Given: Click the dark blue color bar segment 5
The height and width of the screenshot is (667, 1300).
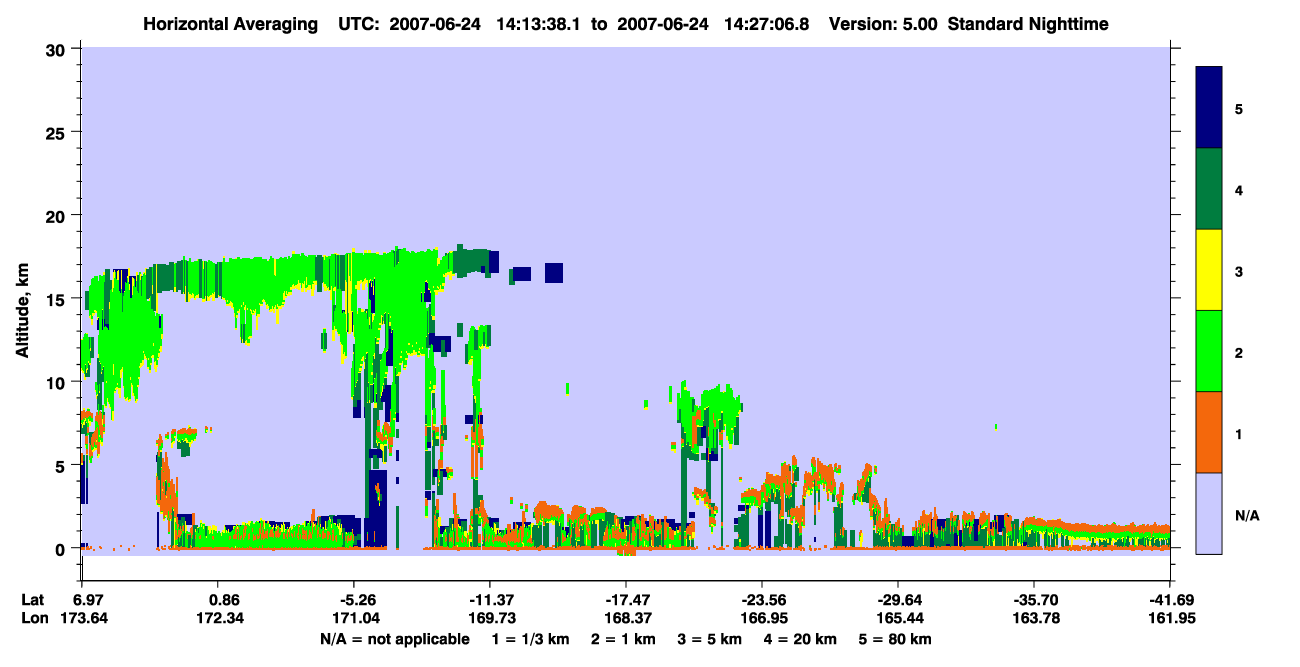Looking at the screenshot, I should coord(1209,108).
